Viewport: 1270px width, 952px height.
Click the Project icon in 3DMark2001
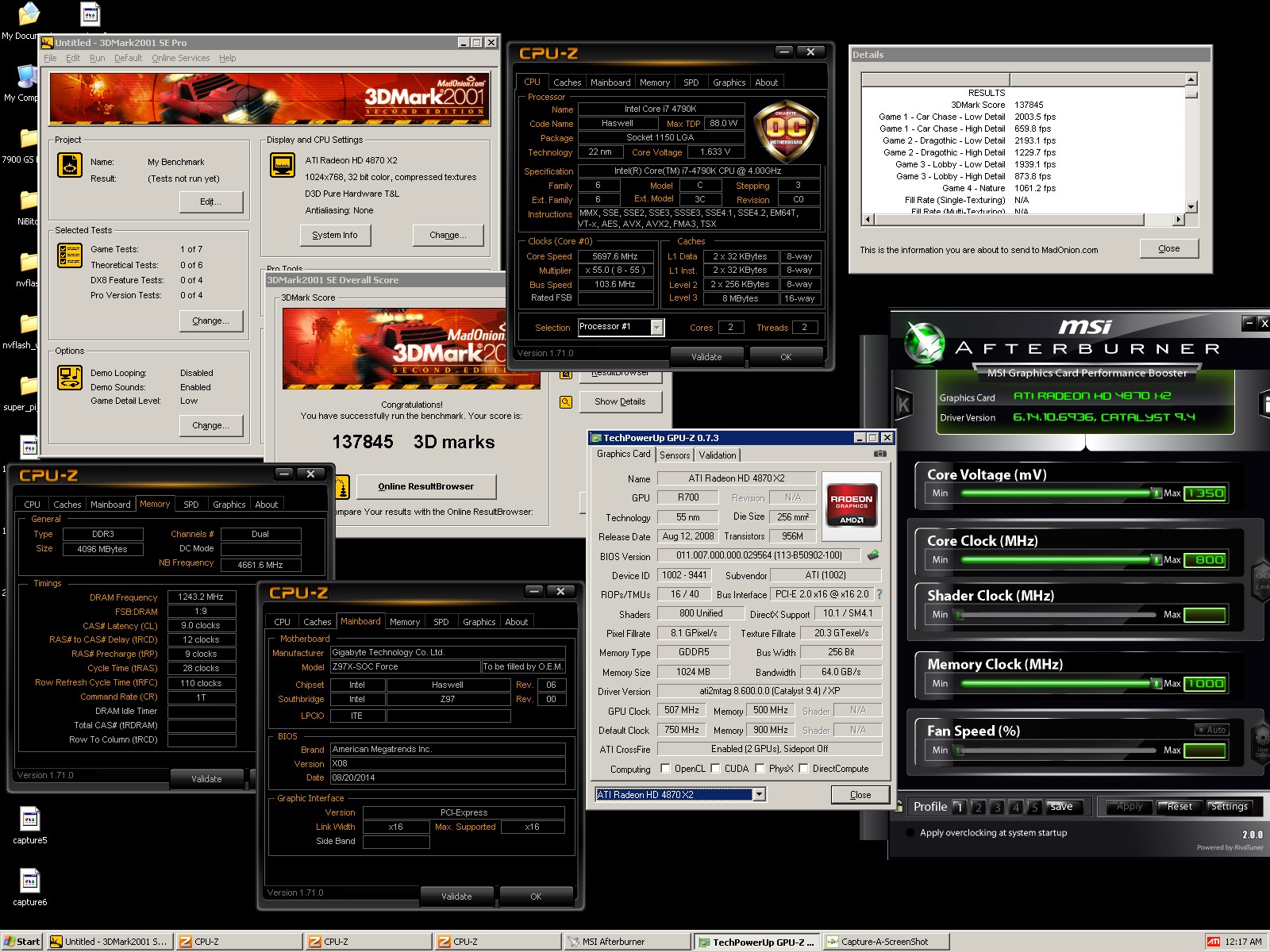coord(70,165)
